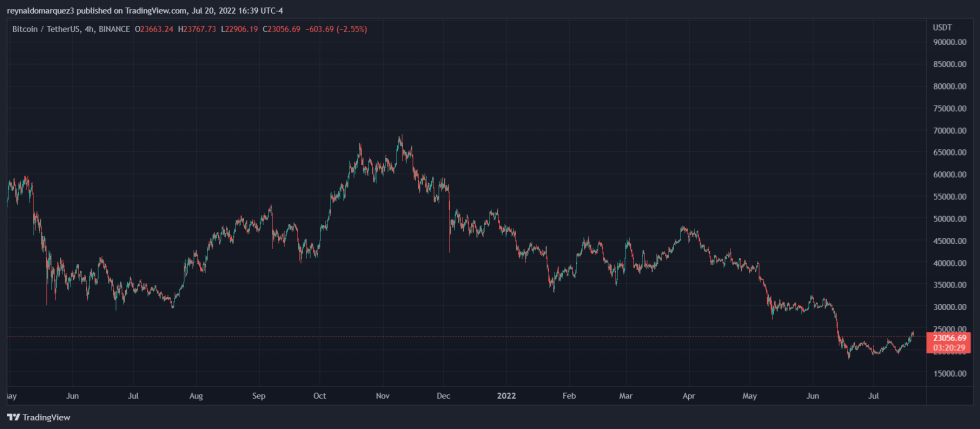Click the high value H23767.73
980x429 pixels.
(x=198, y=29)
